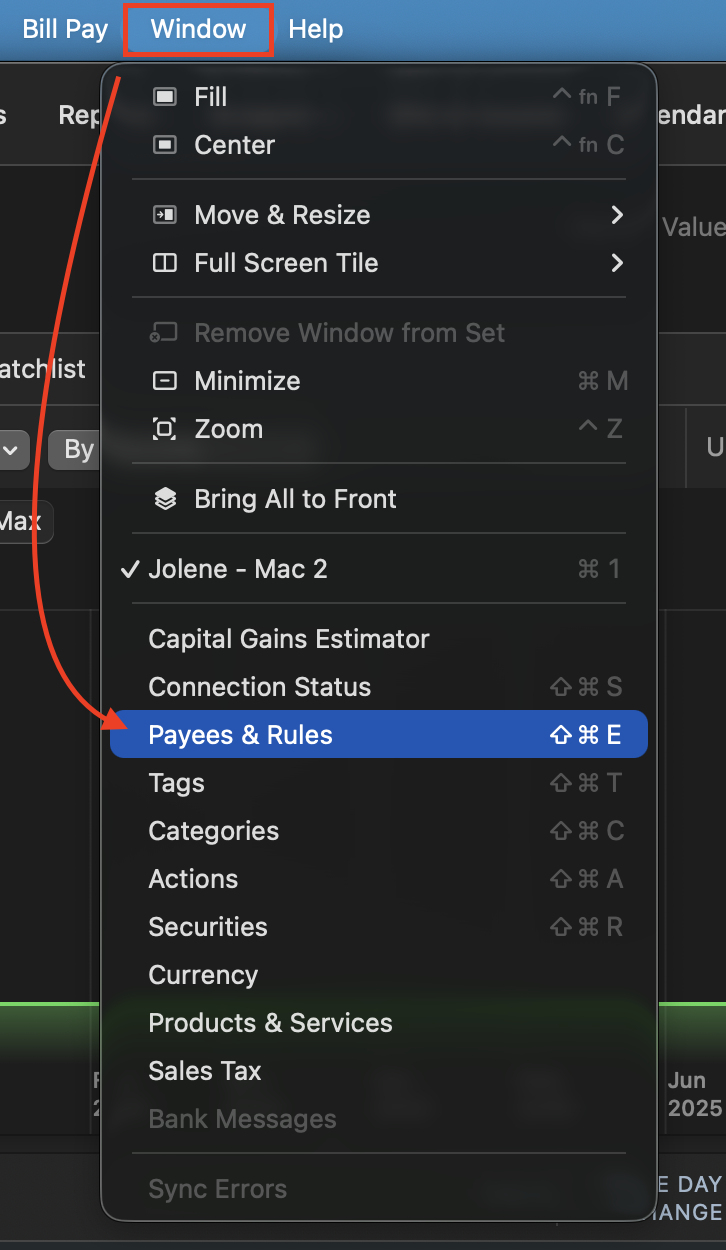
Task: Click the Fill window icon
Action: [164, 97]
